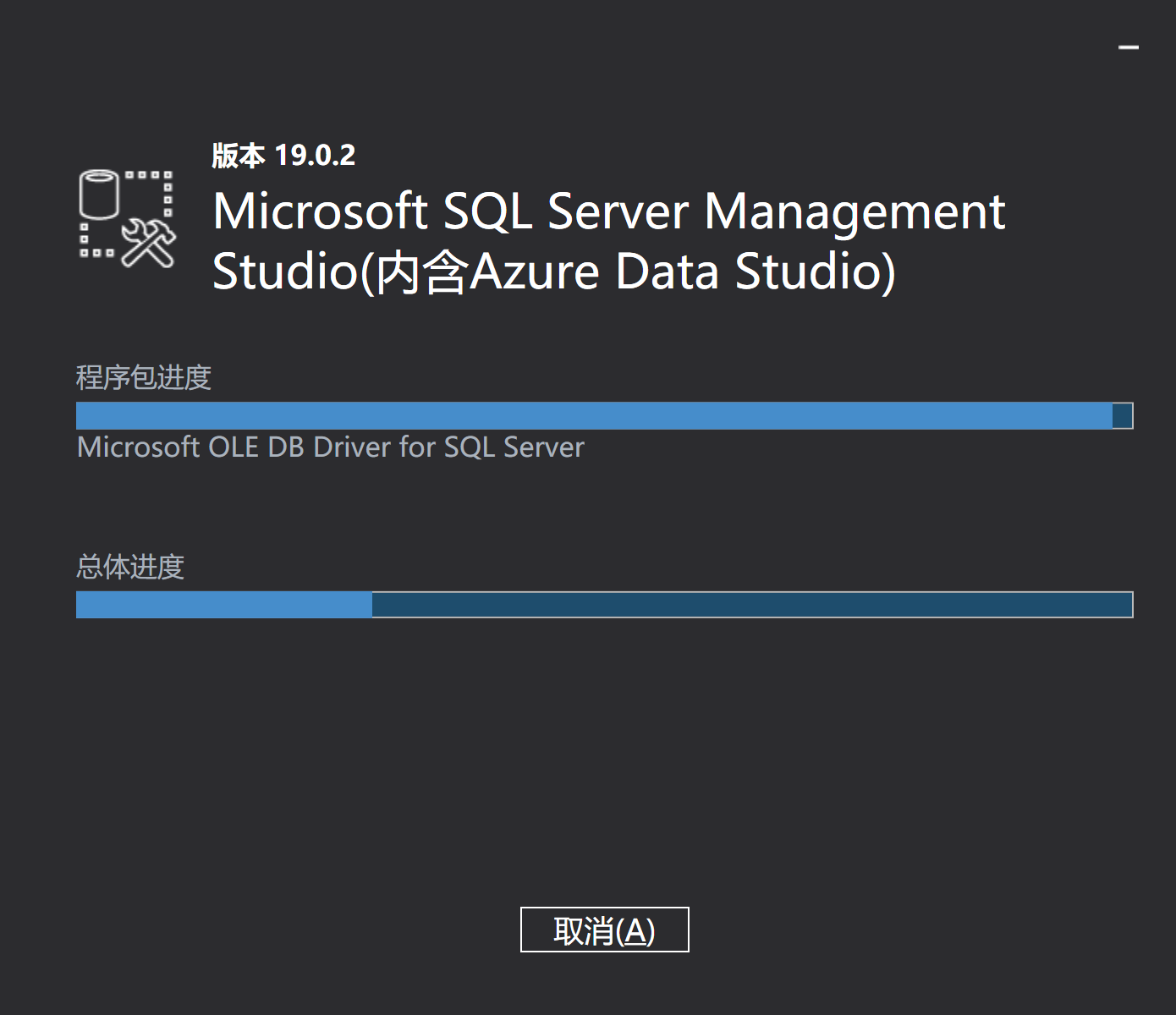
Task: Click the word "Data" in the title
Action: point(667,272)
